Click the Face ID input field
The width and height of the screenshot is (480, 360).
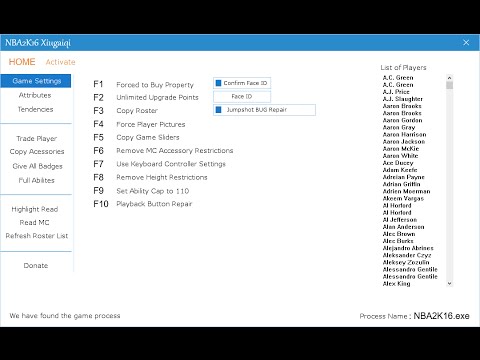point(242,96)
